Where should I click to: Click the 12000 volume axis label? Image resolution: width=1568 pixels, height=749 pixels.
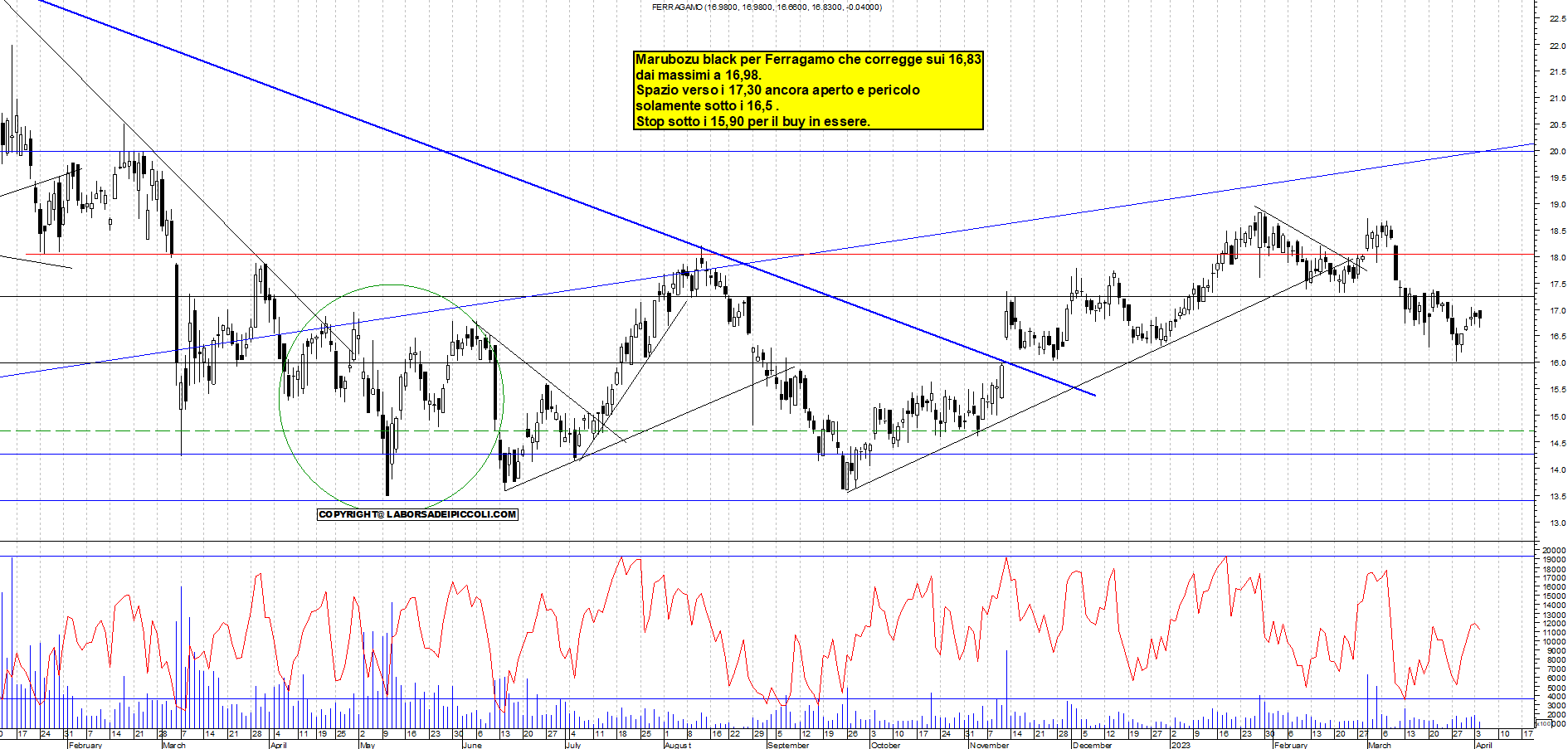[x=1553, y=624]
